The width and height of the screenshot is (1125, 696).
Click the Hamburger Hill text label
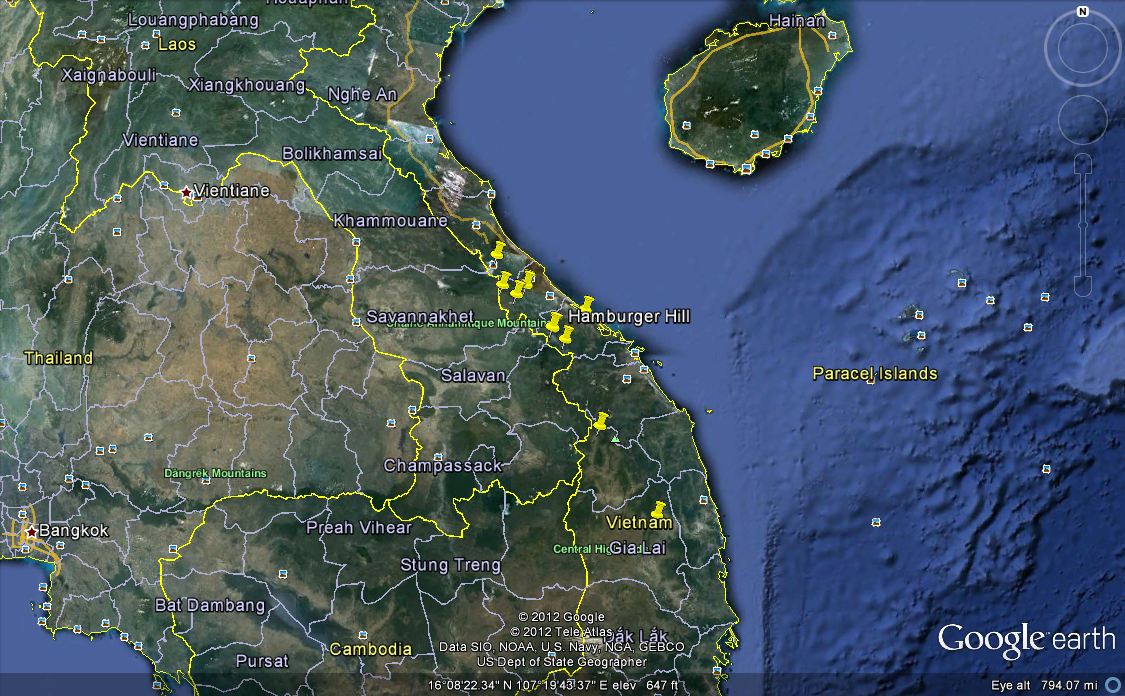click(630, 316)
